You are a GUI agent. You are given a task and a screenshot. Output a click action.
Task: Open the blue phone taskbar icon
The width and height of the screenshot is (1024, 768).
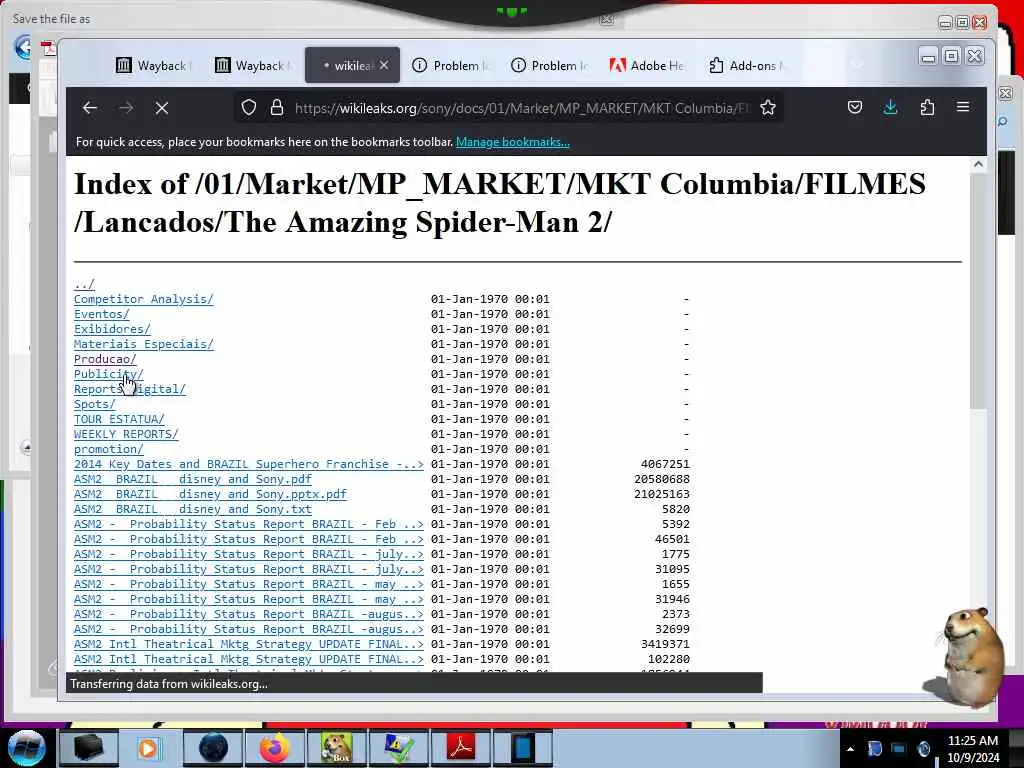[522, 748]
